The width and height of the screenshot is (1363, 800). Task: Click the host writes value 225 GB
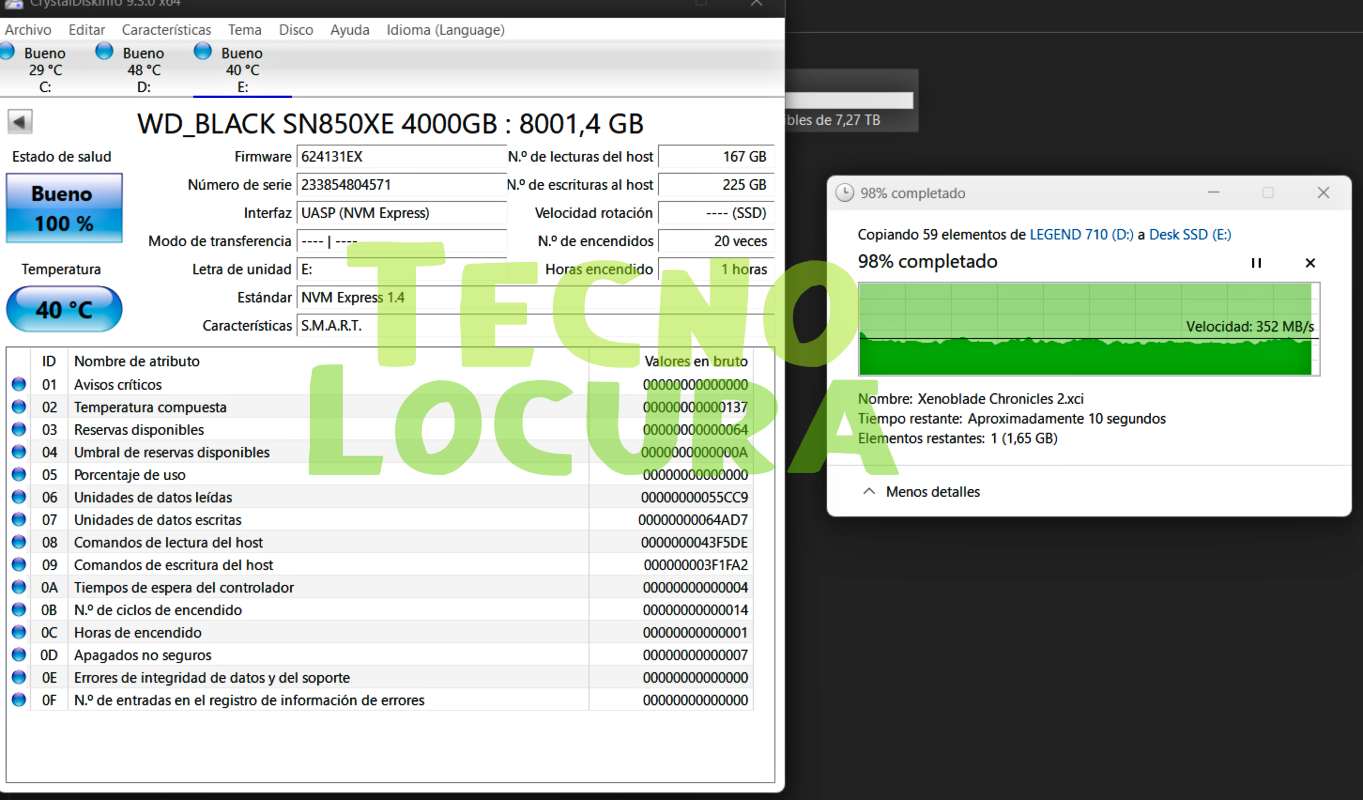click(716, 185)
